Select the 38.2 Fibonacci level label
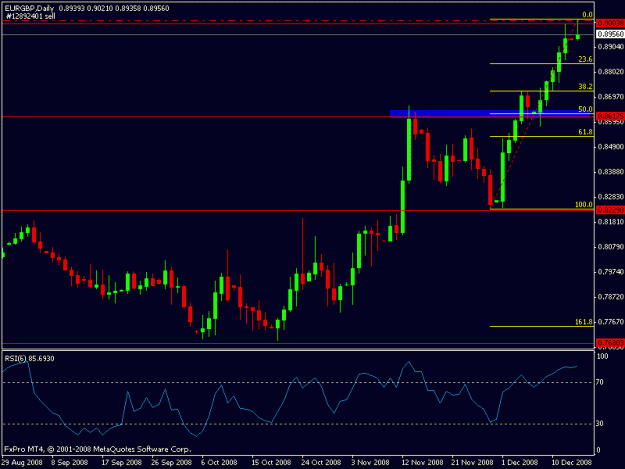Image resolution: width=625 pixels, height=469 pixels. click(585, 86)
